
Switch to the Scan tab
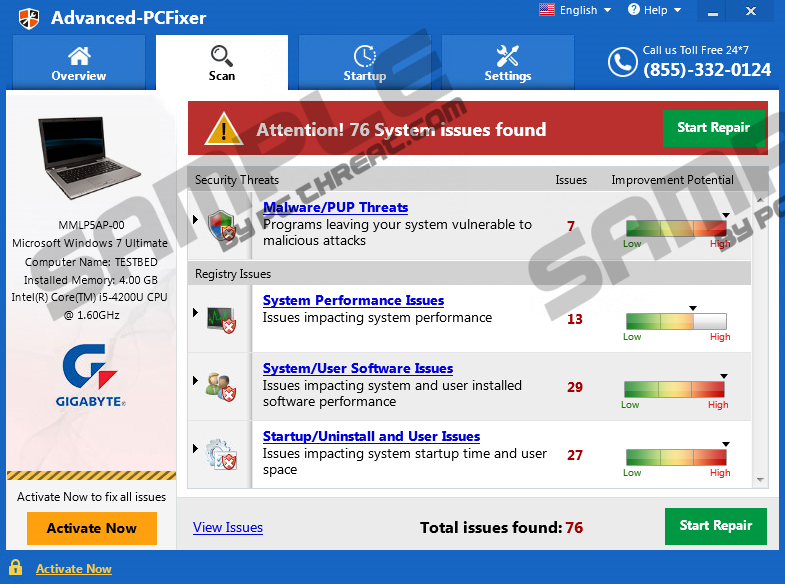coord(222,63)
